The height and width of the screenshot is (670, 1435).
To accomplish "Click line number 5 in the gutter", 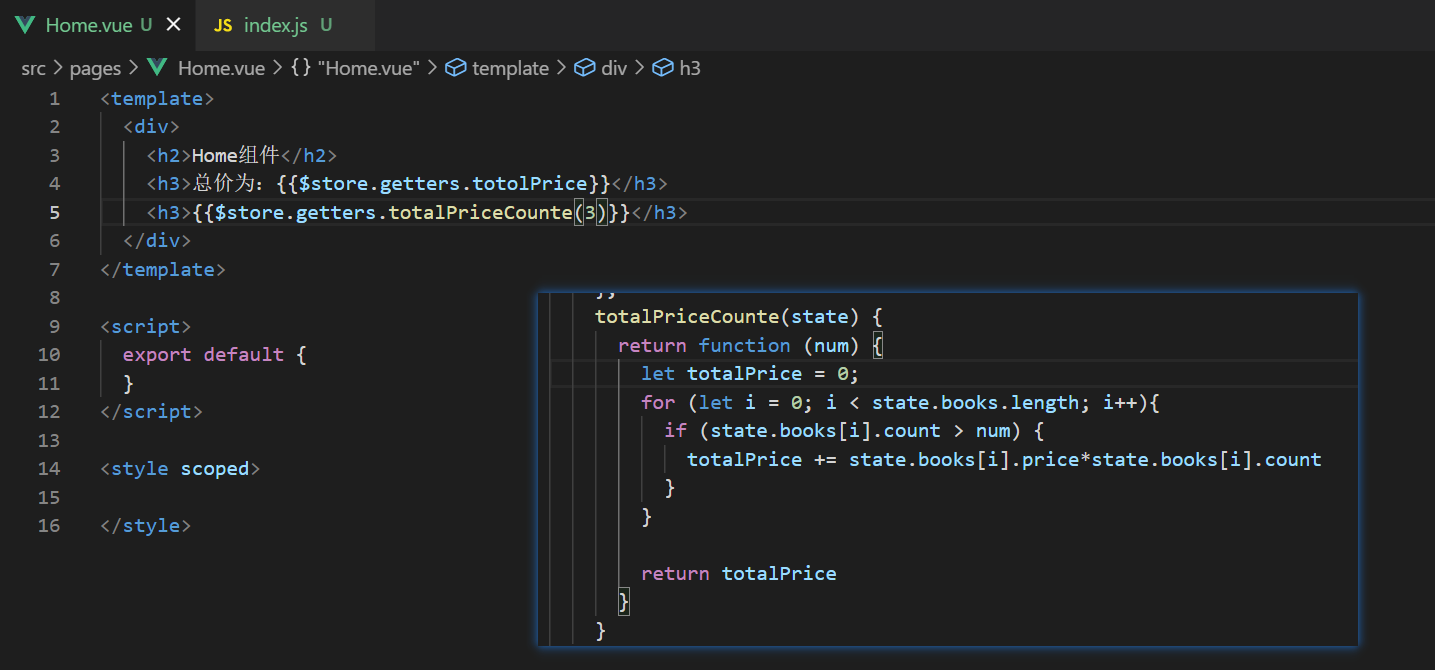I will 54,212.
